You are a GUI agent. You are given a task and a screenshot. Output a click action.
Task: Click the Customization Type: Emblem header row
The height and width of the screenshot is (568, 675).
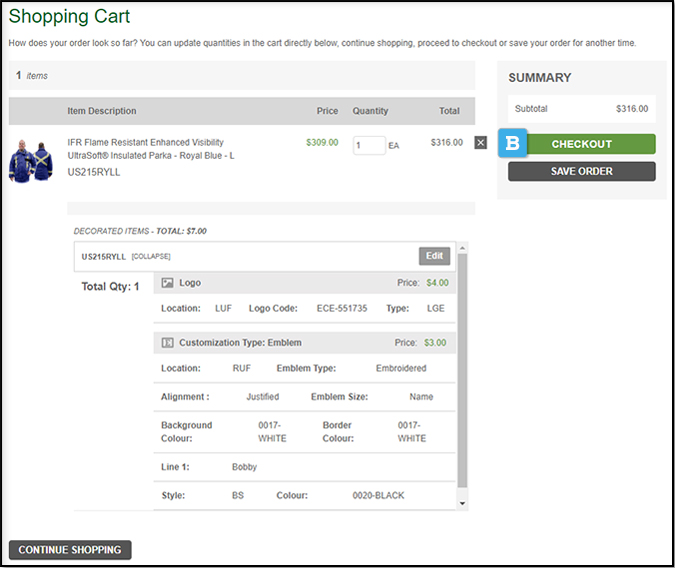click(x=304, y=343)
